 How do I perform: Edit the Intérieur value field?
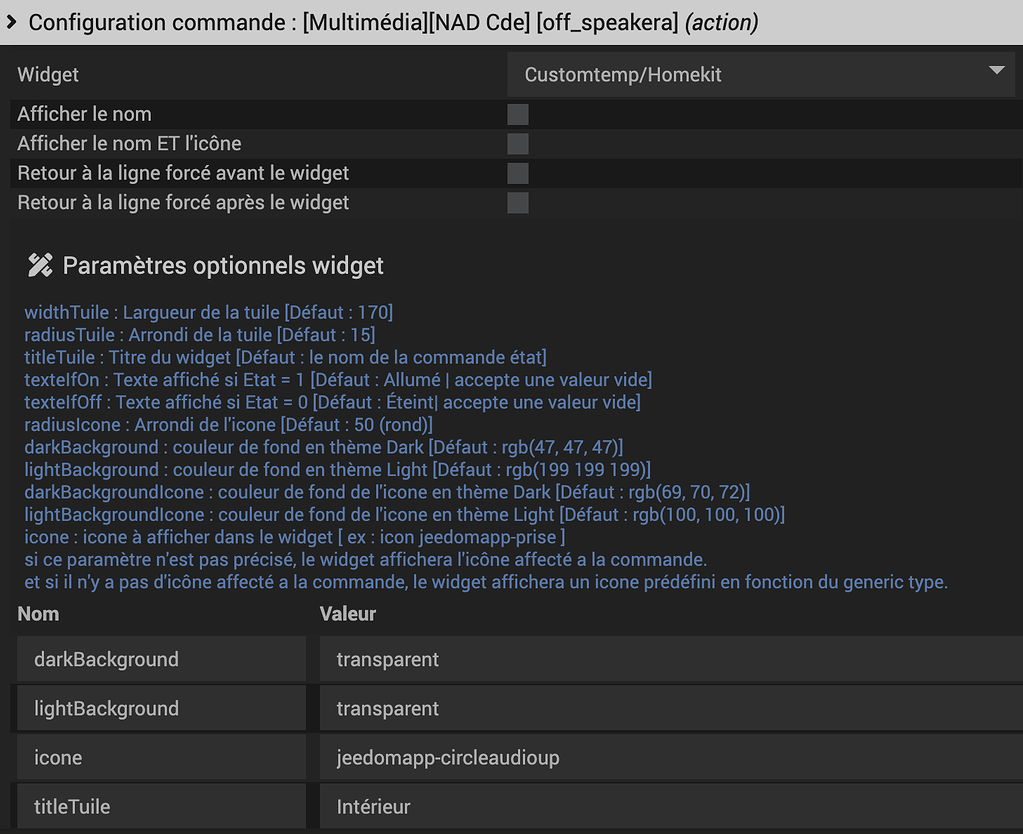(670, 806)
